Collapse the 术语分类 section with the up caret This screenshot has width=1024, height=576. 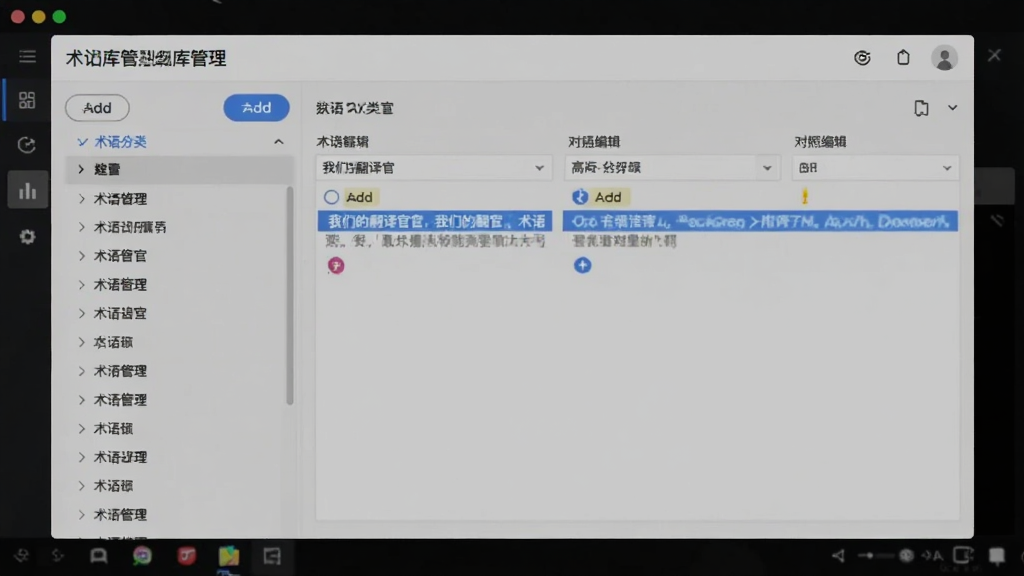(x=279, y=142)
